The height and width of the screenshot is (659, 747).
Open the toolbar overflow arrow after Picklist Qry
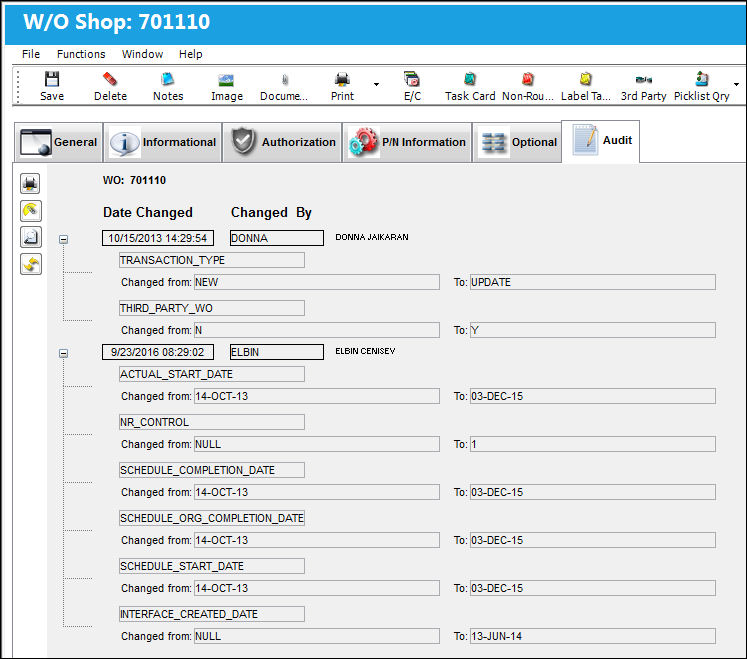tap(737, 84)
